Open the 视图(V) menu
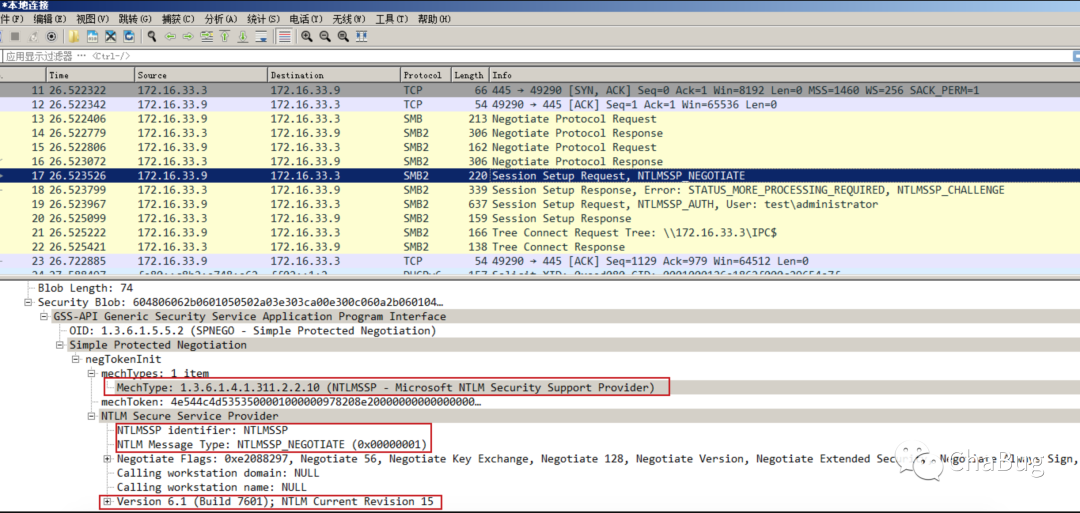Image resolution: width=1080 pixels, height=513 pixels. (x=93, y=19)
